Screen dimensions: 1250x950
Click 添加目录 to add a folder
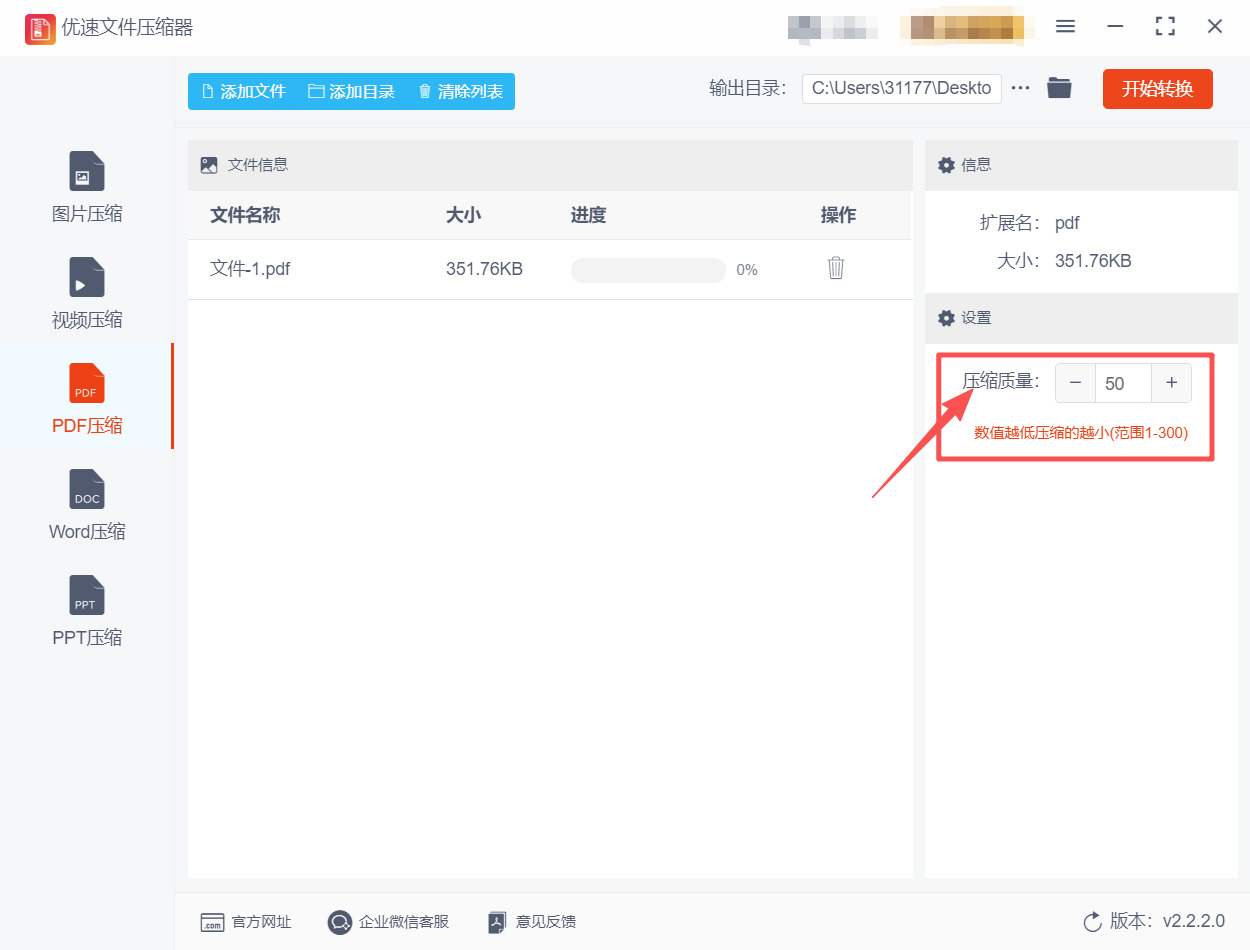point(353,90)
